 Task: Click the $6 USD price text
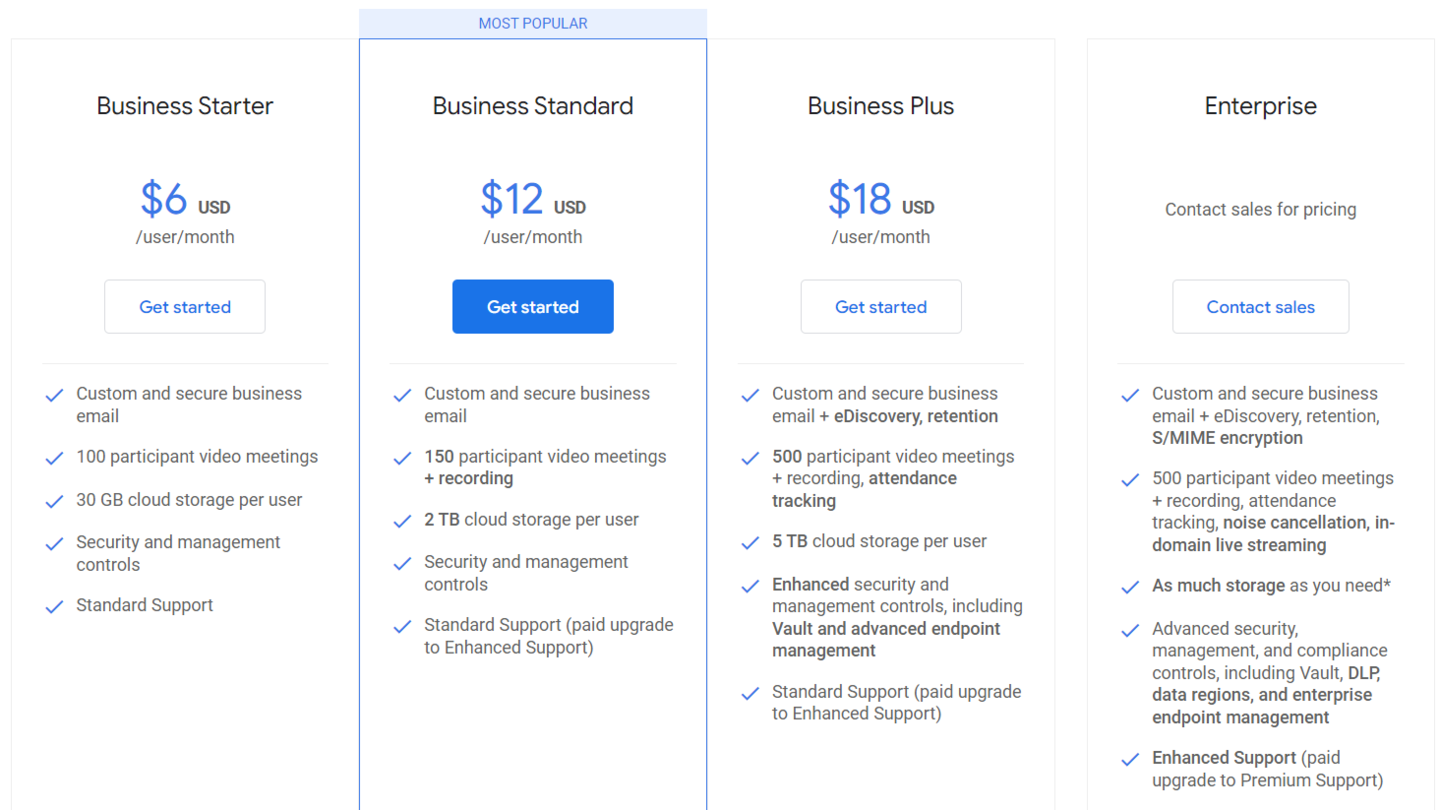pos(185,200)
